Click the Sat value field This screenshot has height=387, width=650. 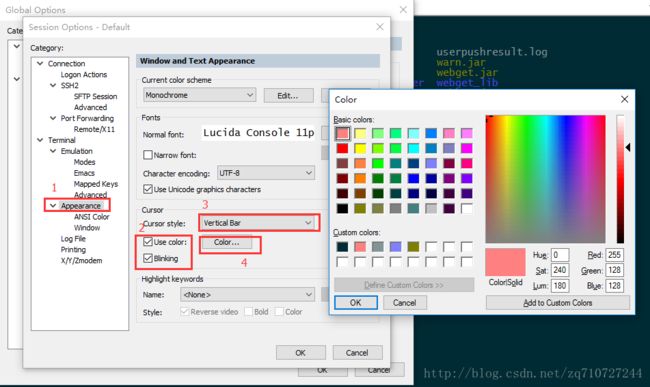click(560, 270)
